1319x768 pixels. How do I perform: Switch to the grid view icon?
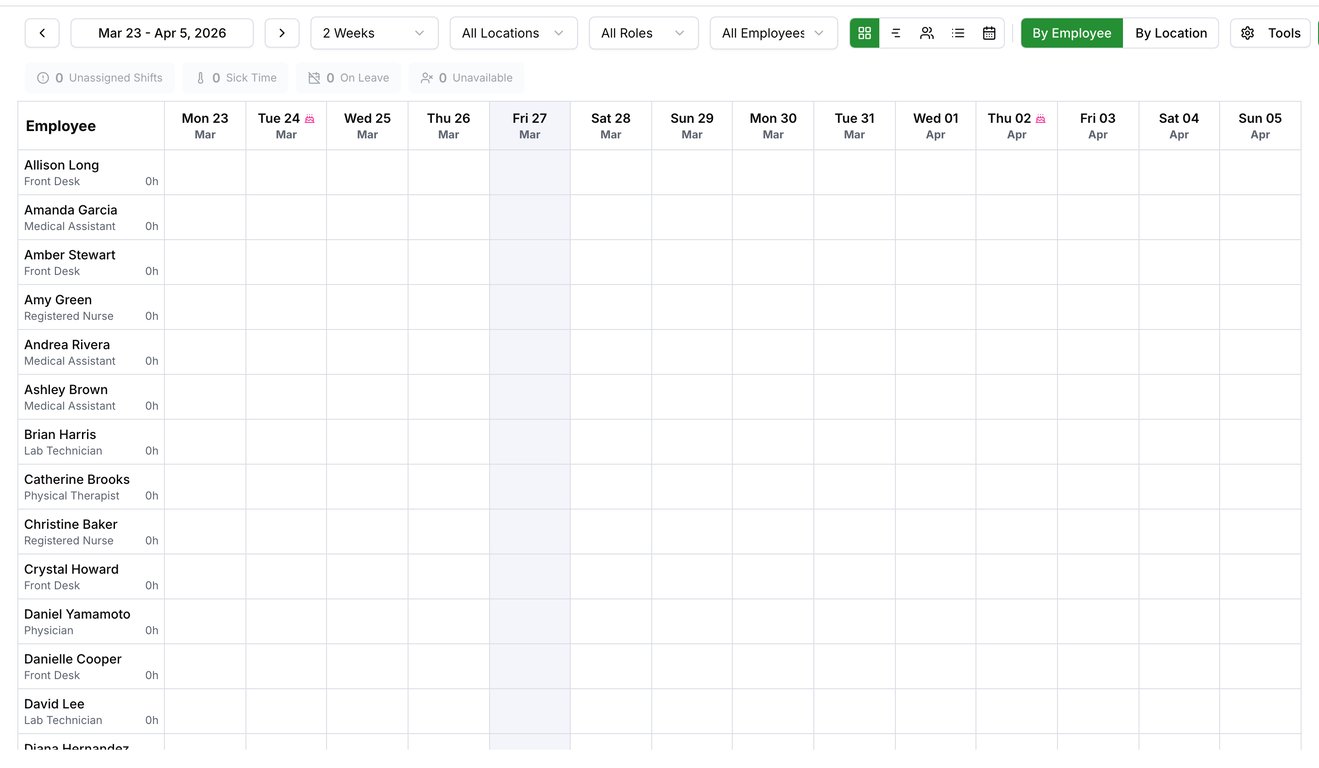(865, 33)
